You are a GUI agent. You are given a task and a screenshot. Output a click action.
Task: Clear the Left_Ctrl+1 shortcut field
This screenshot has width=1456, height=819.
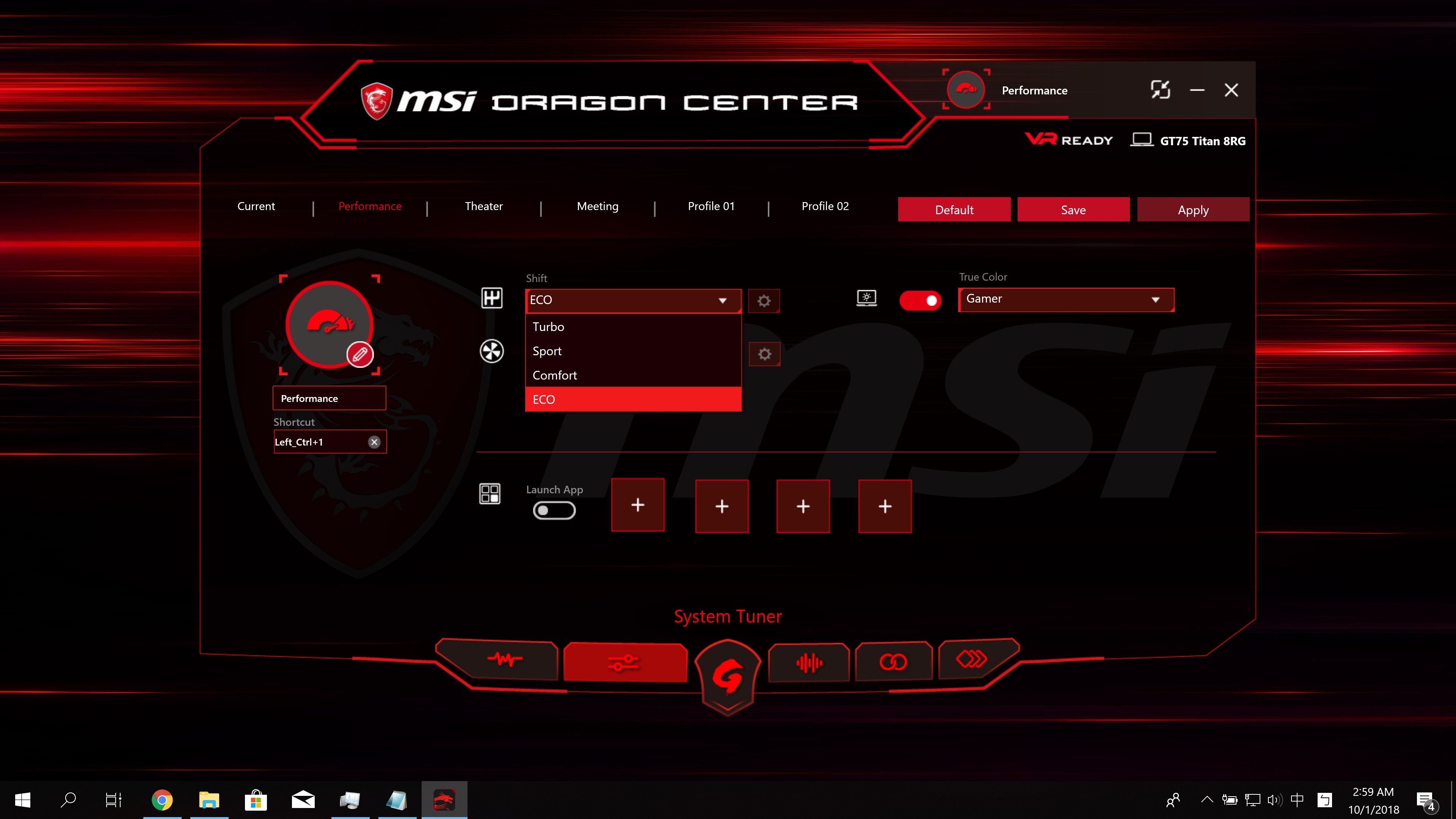(x=374, y=442)
